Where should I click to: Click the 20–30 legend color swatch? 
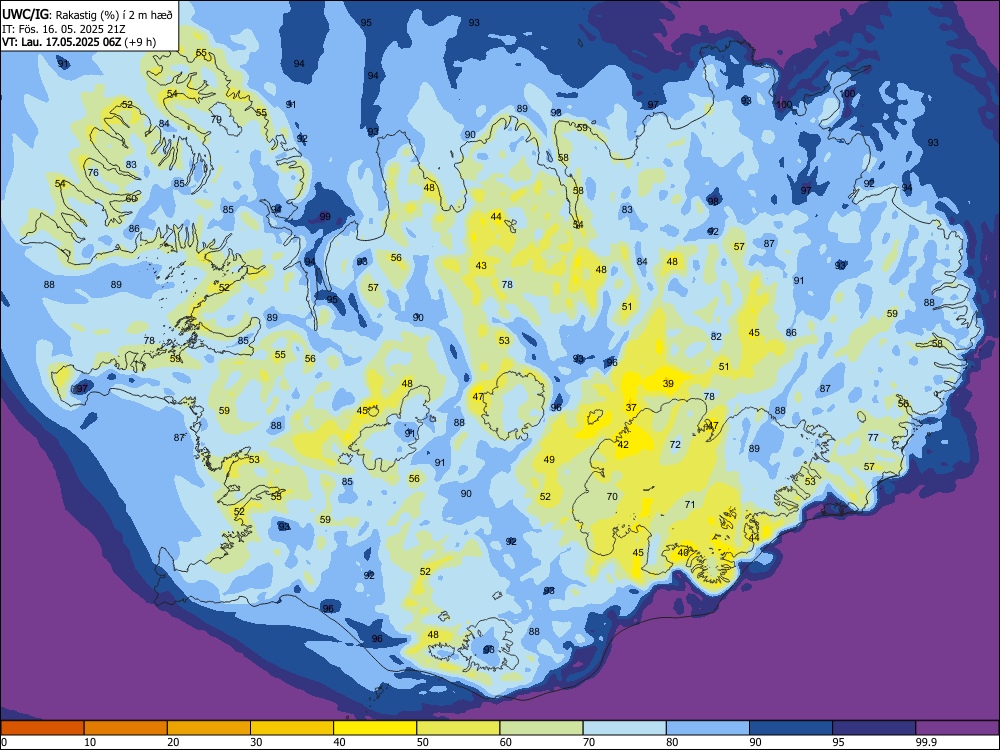[209, 728]
